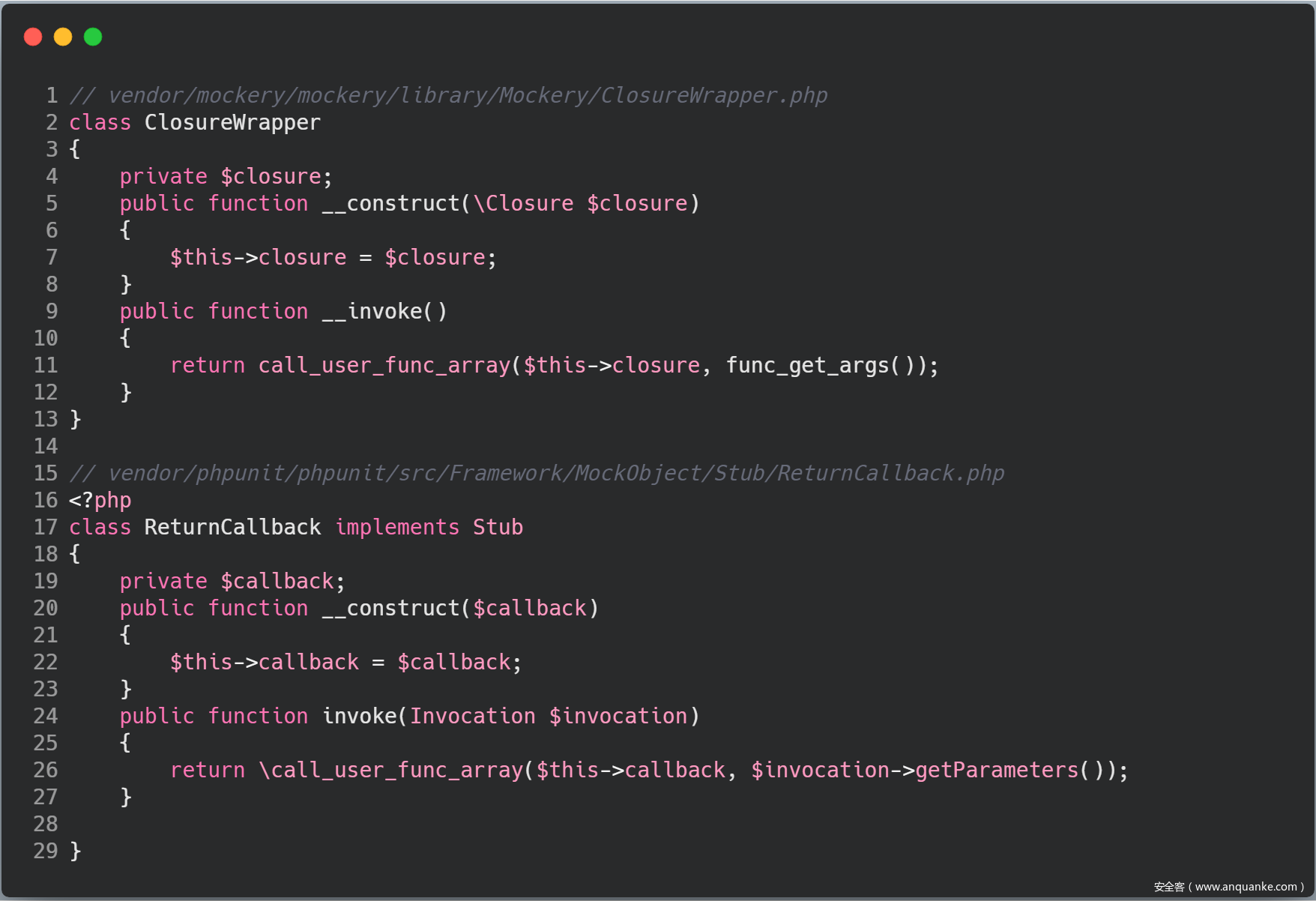Select the ClosureWrapper class name
1316x901 pixels.
tap(232, 123)
